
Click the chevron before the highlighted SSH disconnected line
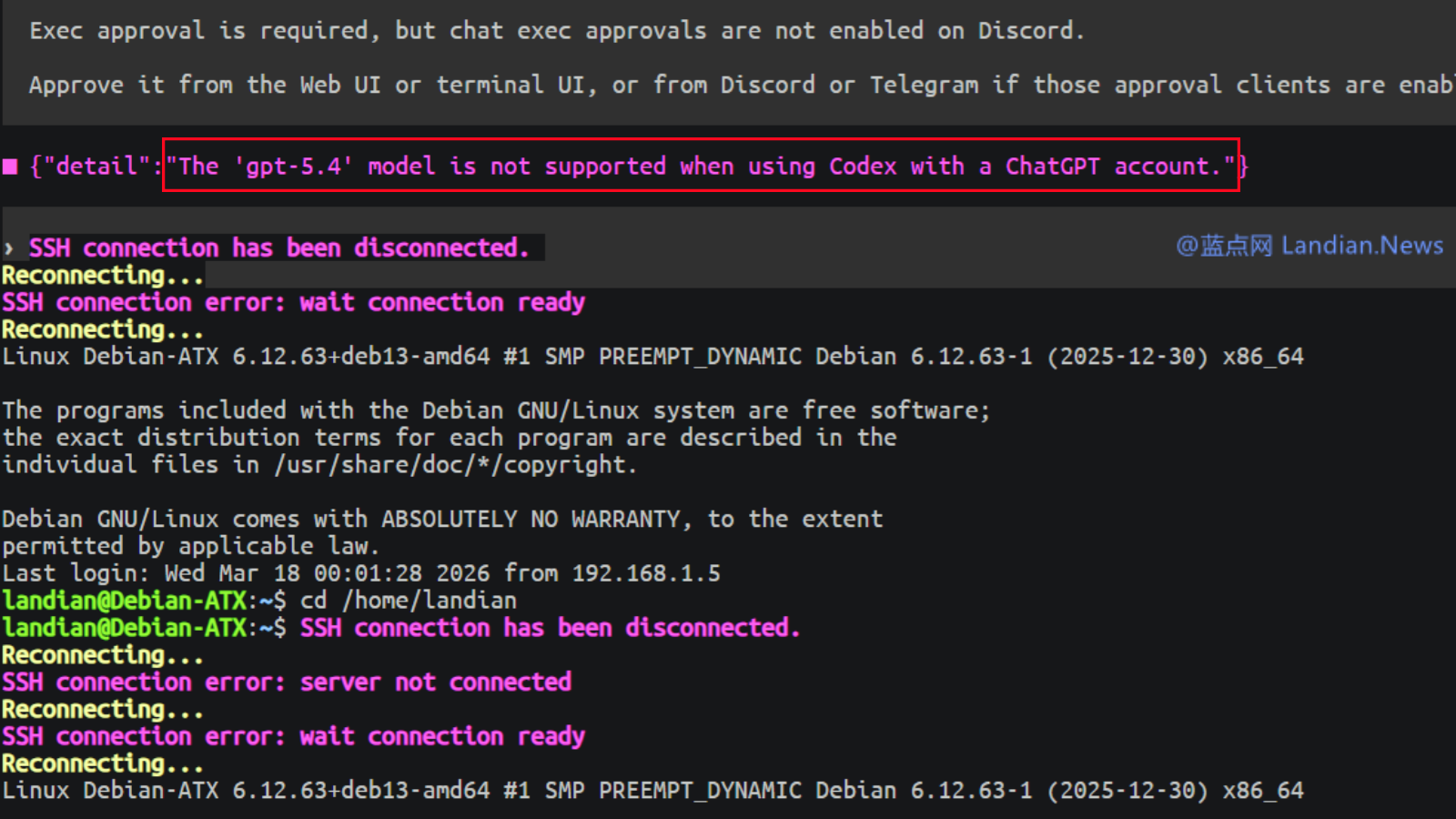pos(9,248)
